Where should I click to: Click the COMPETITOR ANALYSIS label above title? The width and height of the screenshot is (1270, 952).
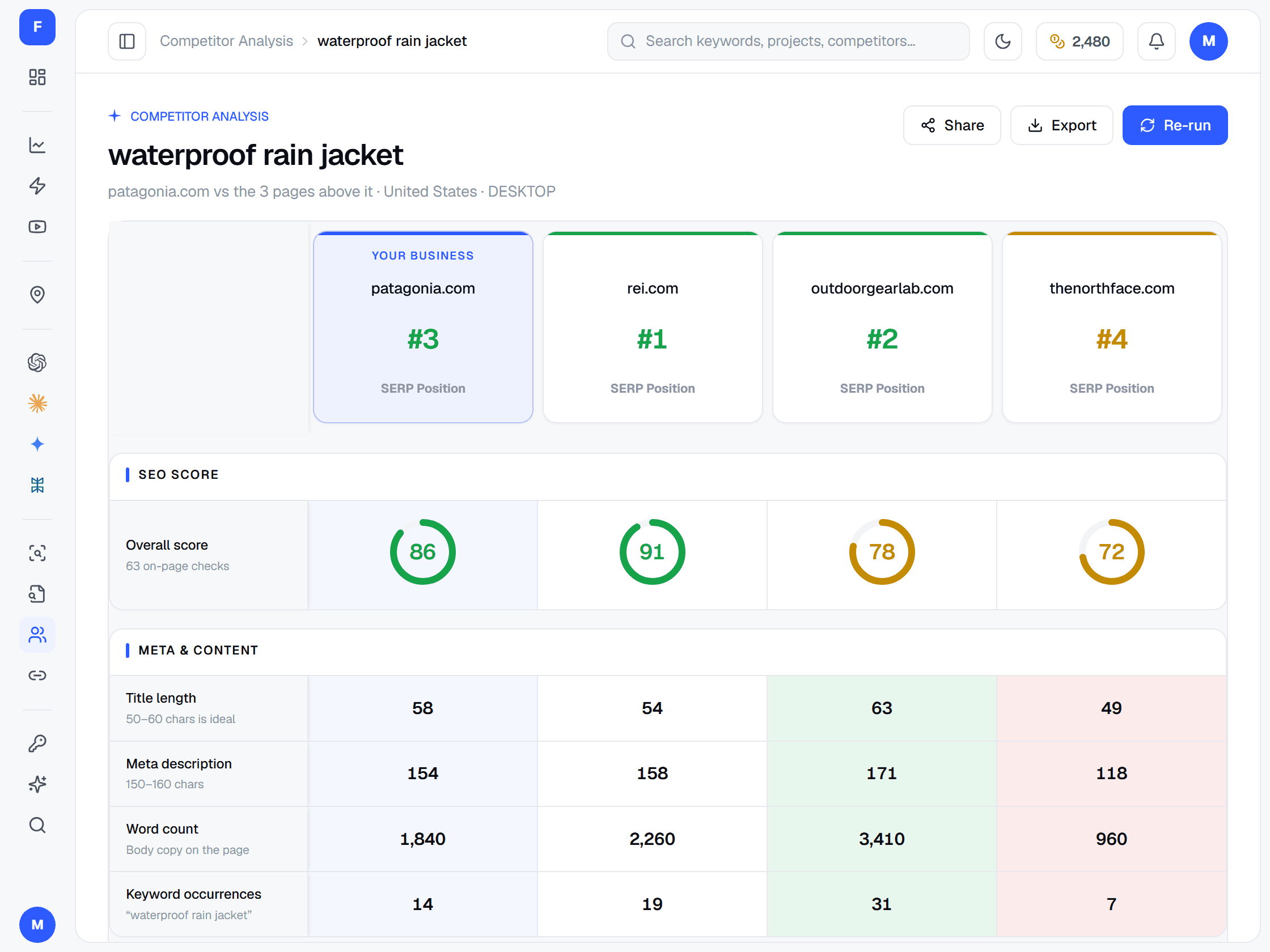tap(199, 117)
